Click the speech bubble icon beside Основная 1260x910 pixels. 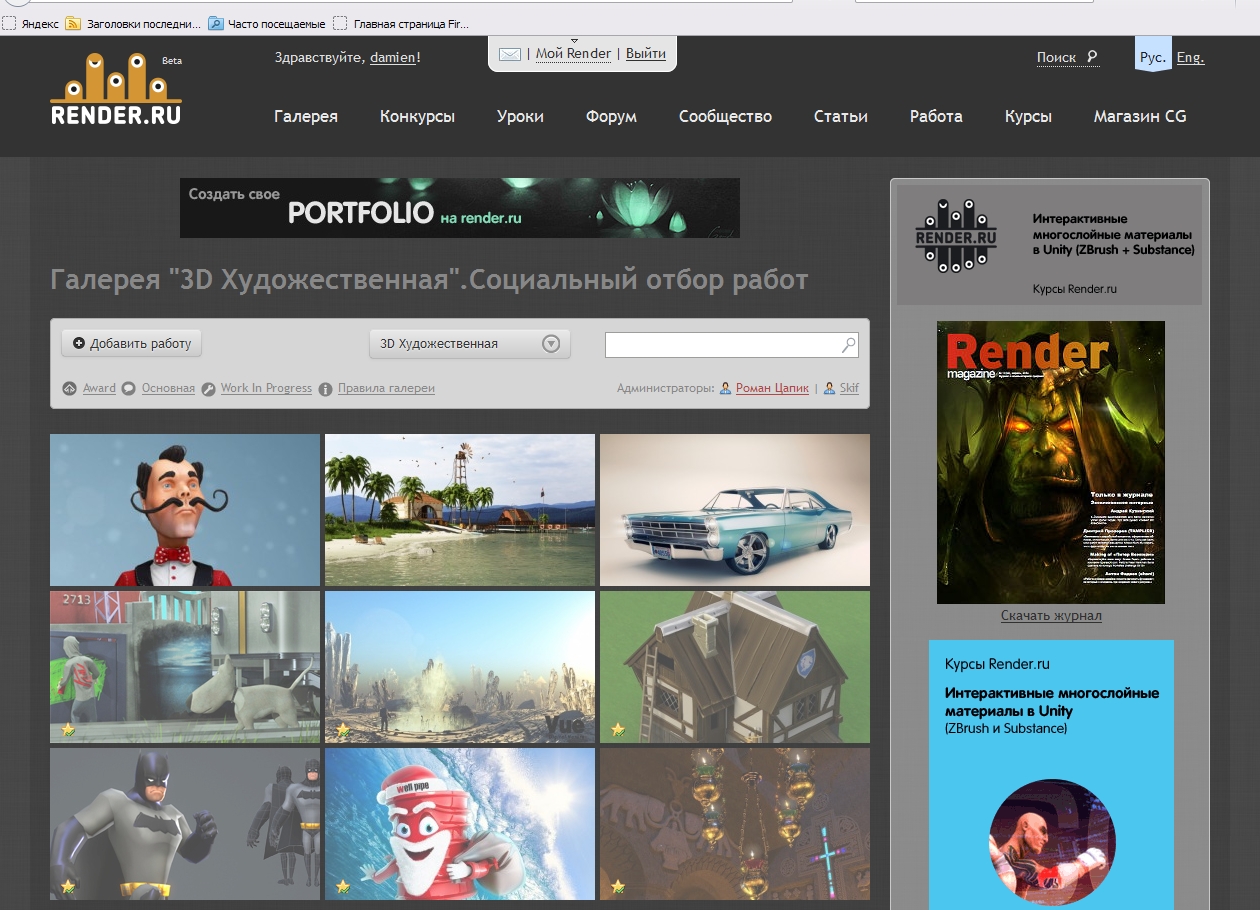tap(129, 389)
